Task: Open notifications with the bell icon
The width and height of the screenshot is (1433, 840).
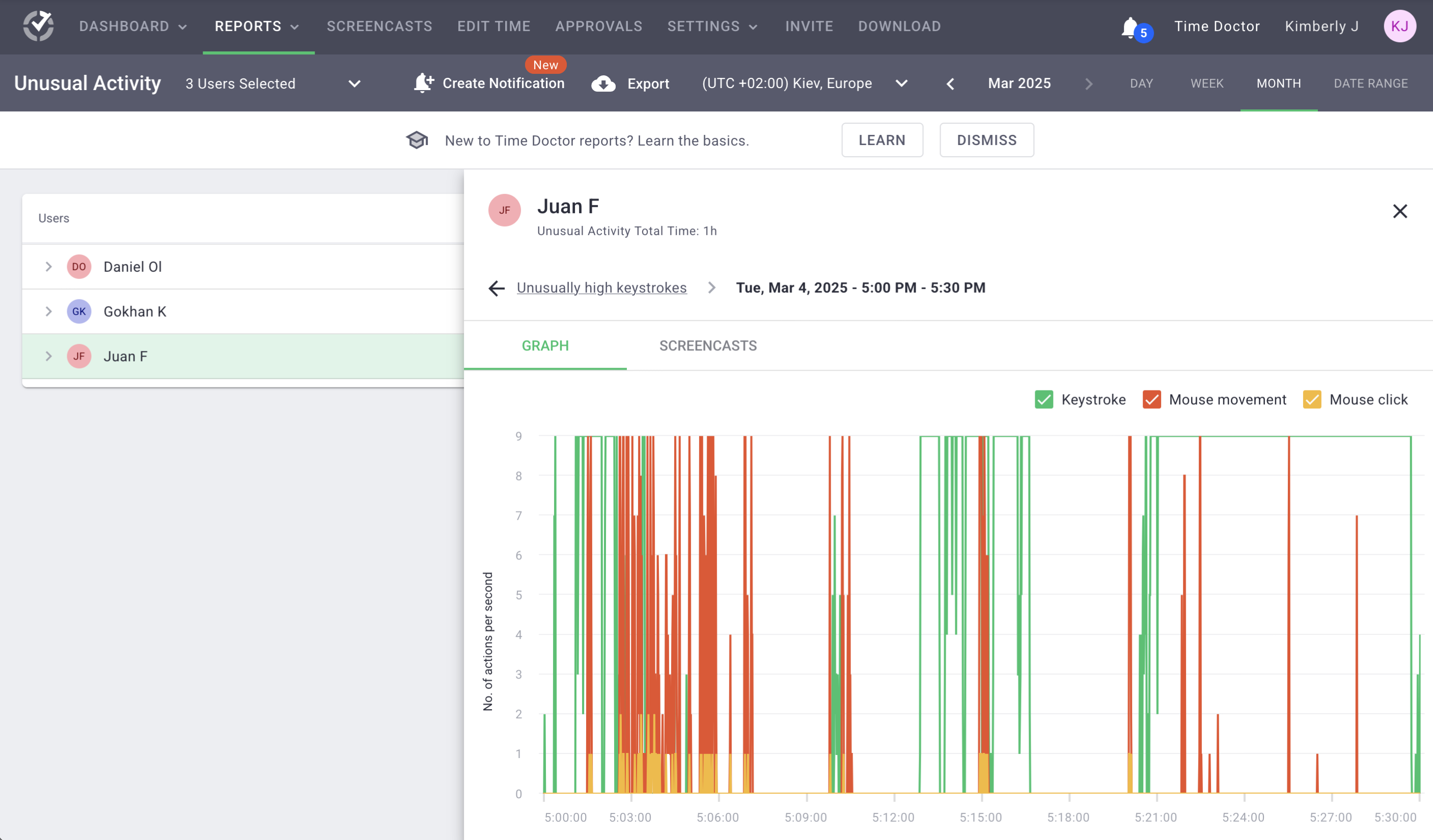Action: tap(1131, 25)
